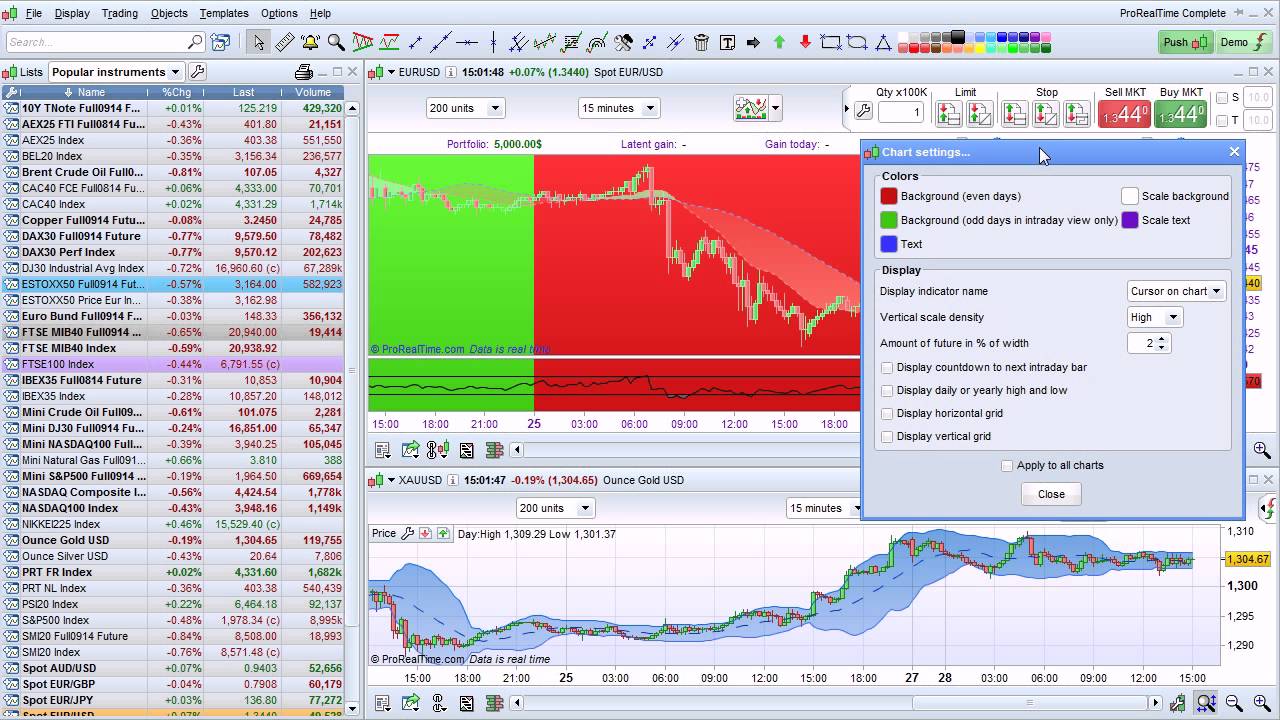Sort list by the %Chg column header
This screenshot has width=1280, height=720.
coord(177,92)
